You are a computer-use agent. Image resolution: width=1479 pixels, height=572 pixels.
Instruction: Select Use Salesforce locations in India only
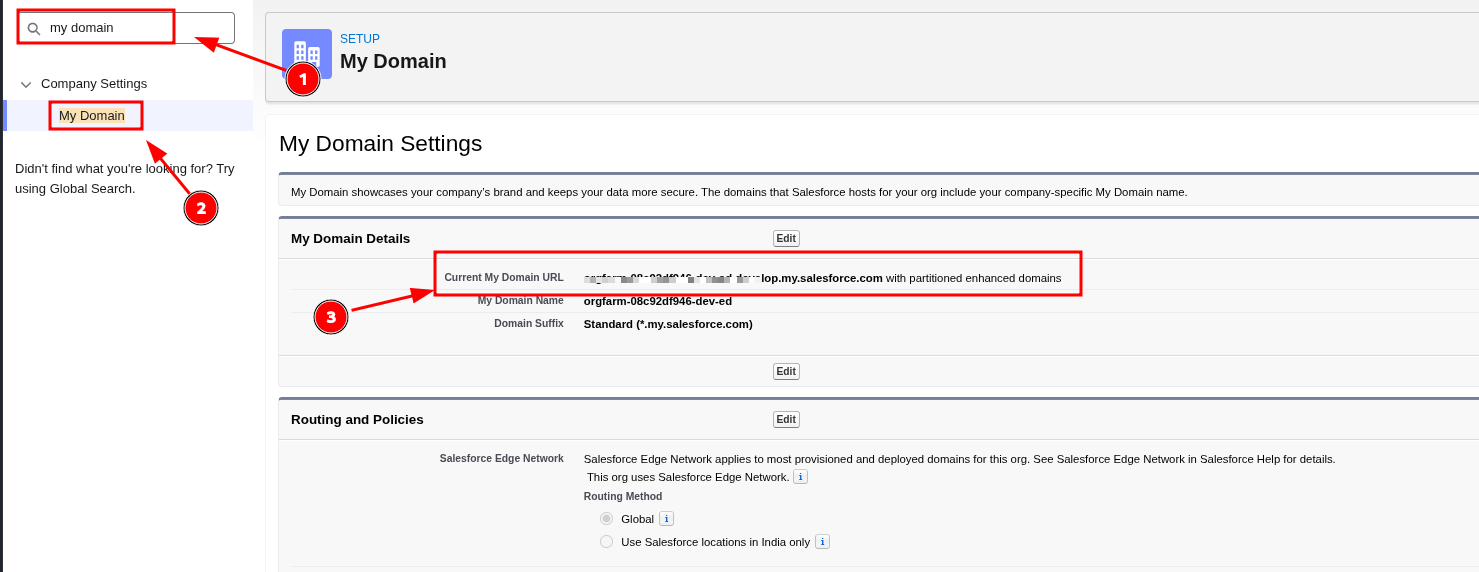pyautogui.click(x=606, y=541)
